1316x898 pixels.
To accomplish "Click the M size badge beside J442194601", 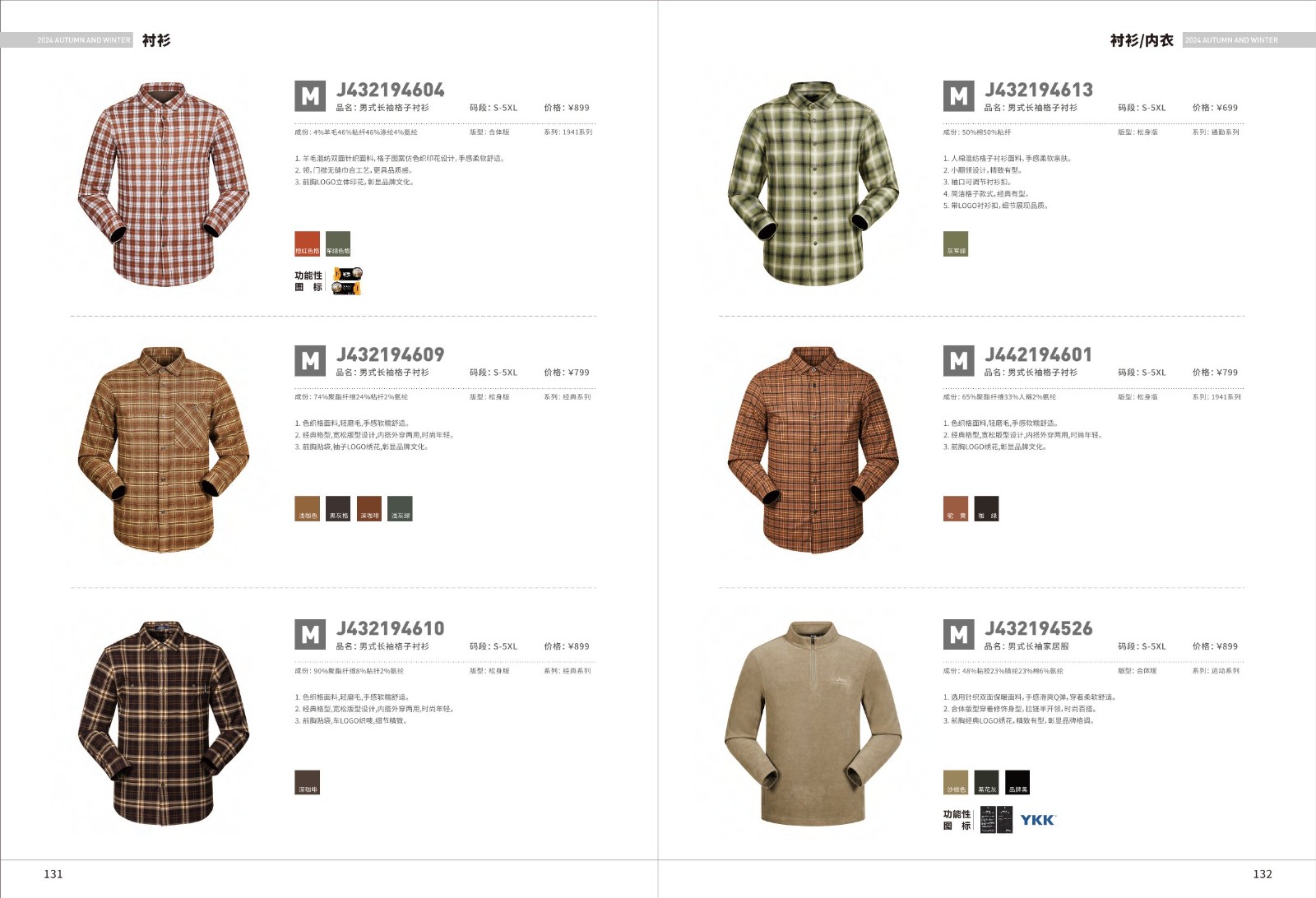I will [x=958, y=361].
